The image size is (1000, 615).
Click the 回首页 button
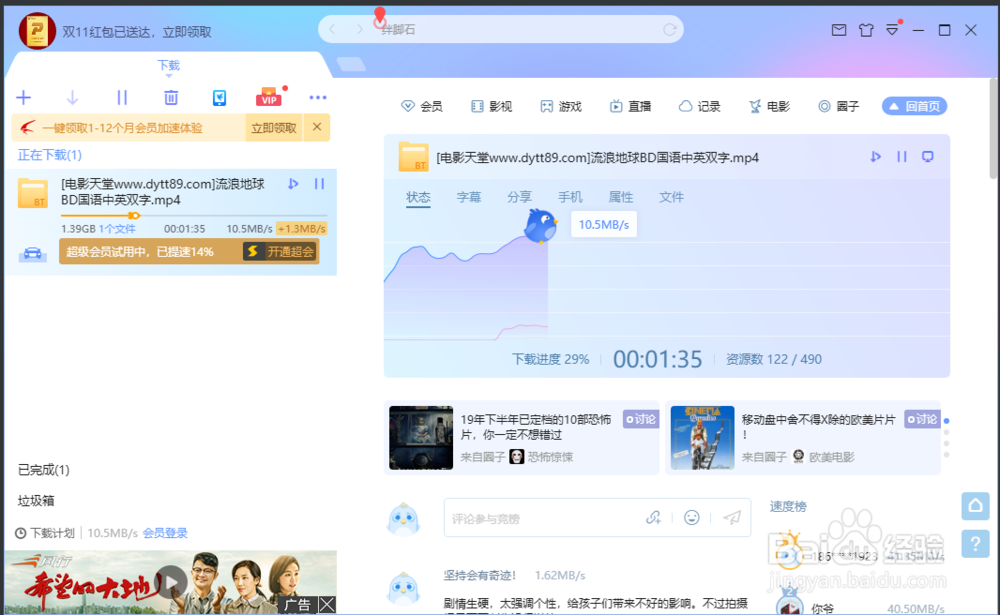coord(915,107)
